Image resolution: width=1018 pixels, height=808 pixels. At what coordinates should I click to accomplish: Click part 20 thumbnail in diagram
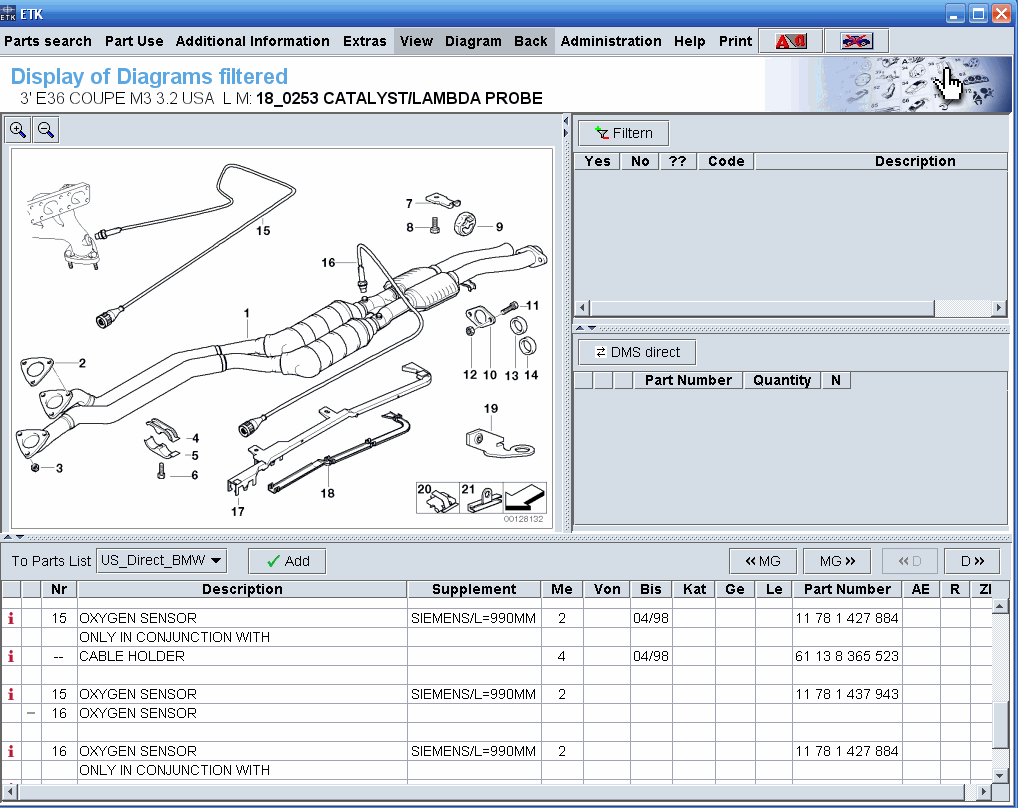coord(438,498)
